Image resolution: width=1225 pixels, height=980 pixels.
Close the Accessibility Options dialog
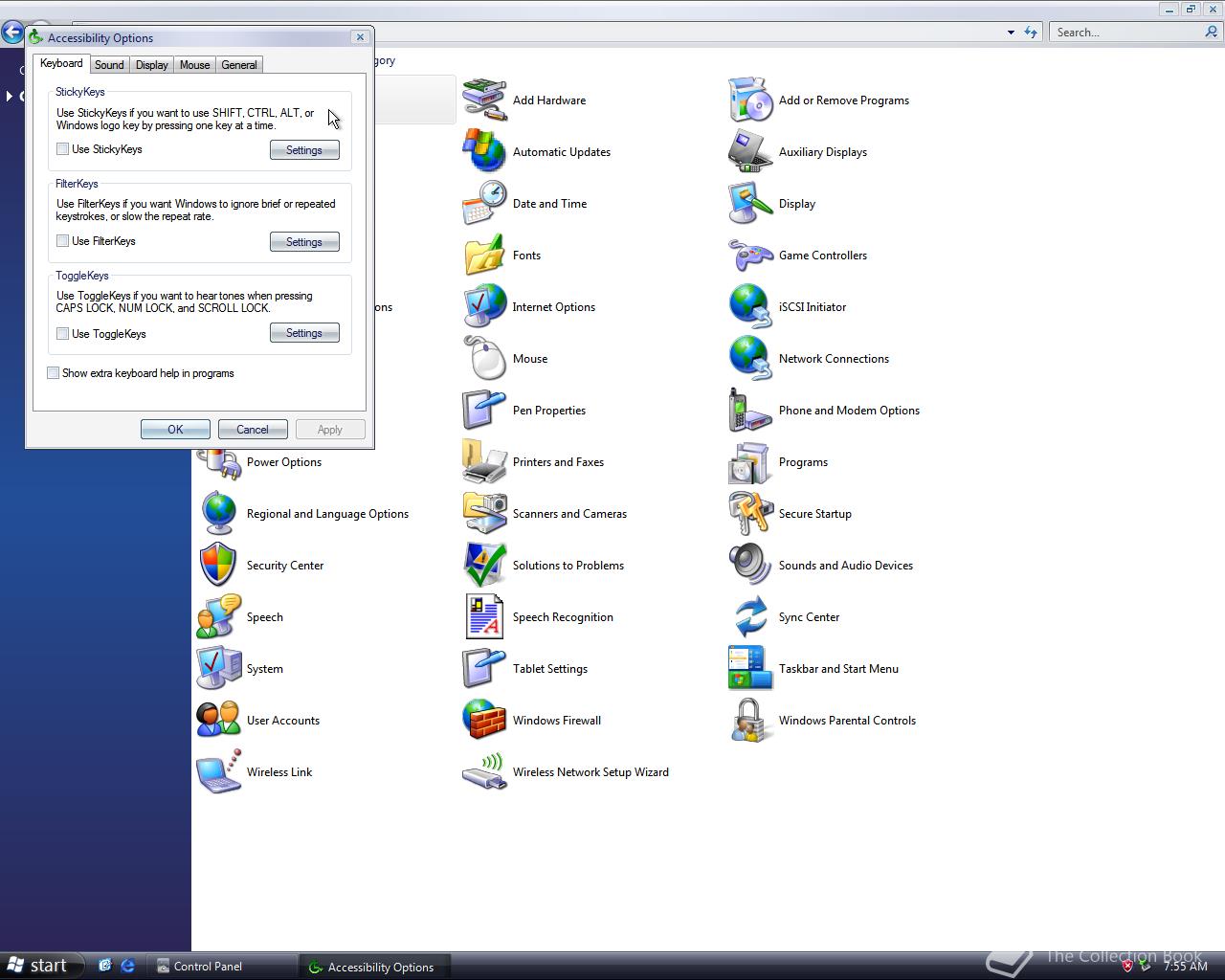(x=360, y=37)
